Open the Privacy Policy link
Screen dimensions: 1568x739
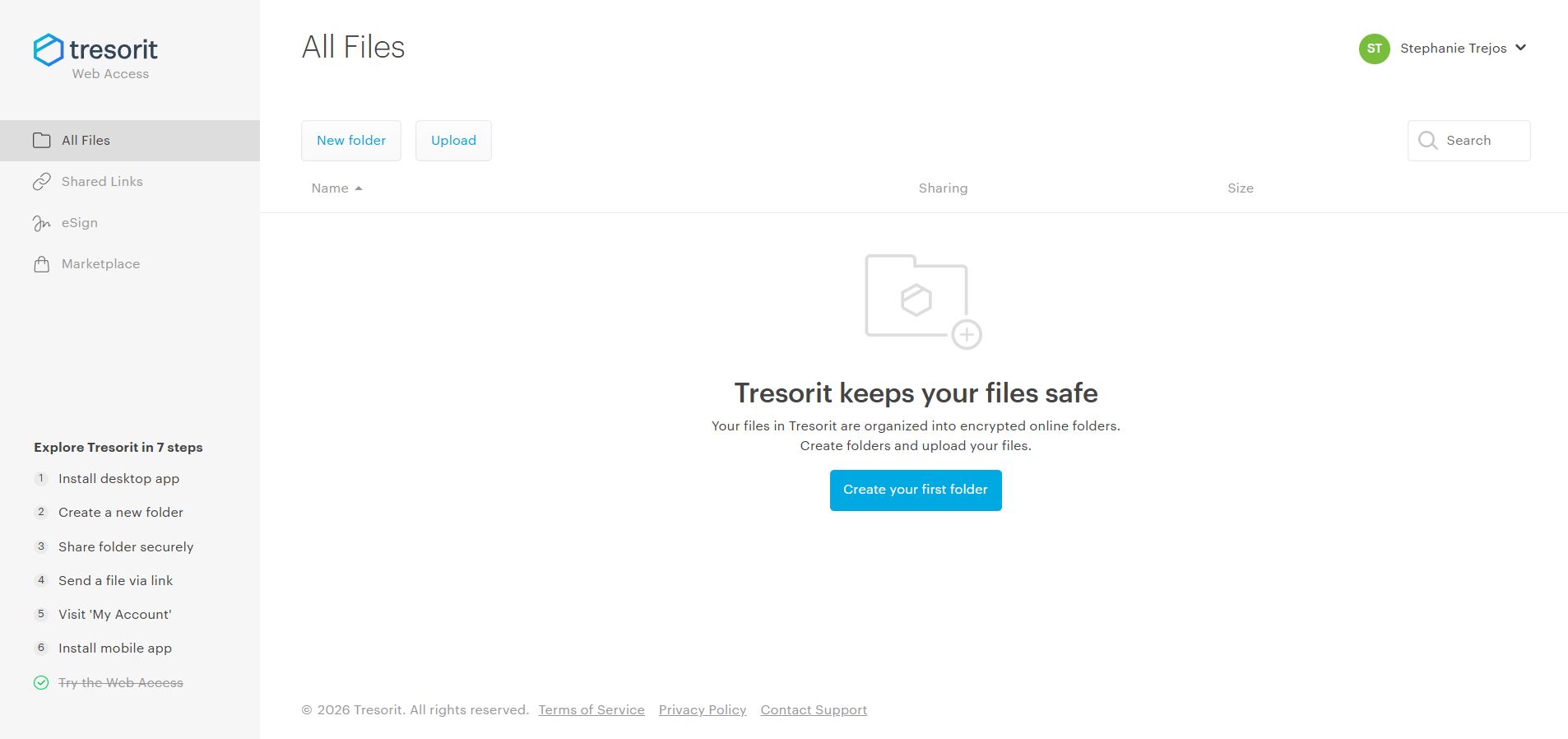click(x=703, y=710)
